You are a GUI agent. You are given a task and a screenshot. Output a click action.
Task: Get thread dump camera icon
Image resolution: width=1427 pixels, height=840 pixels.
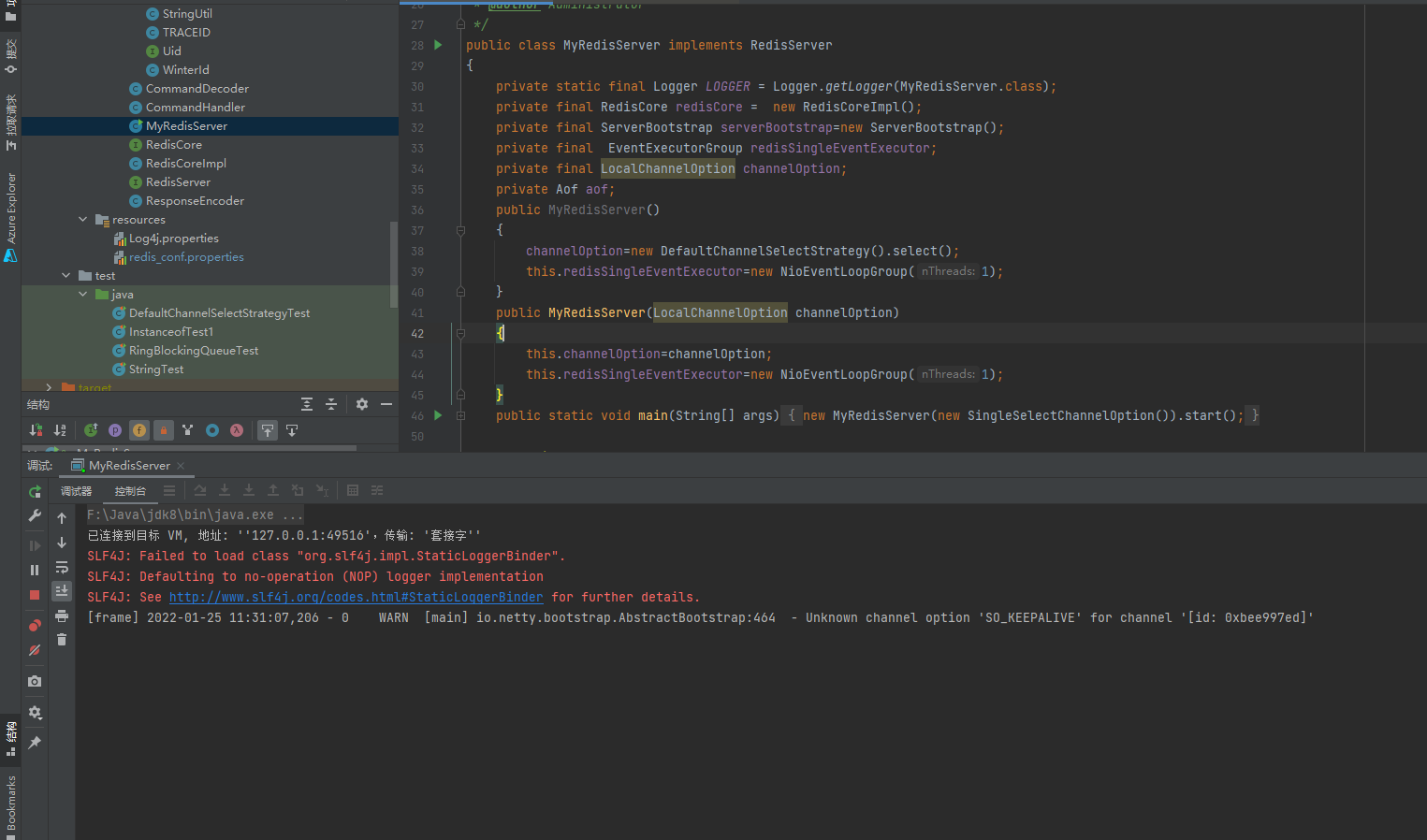[x=35, y=681]
